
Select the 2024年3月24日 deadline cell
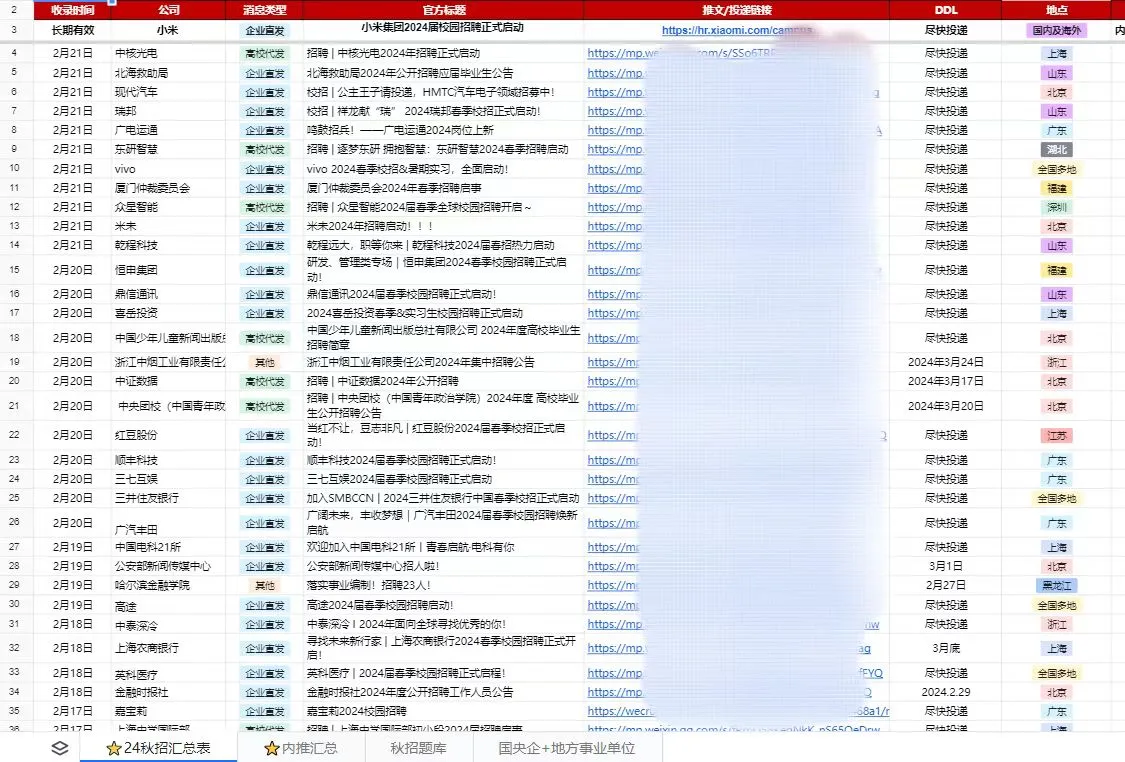tap(946, 362)
